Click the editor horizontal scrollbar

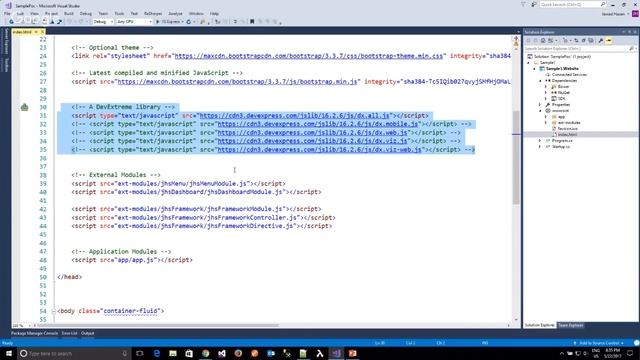(x=157, y=325)
